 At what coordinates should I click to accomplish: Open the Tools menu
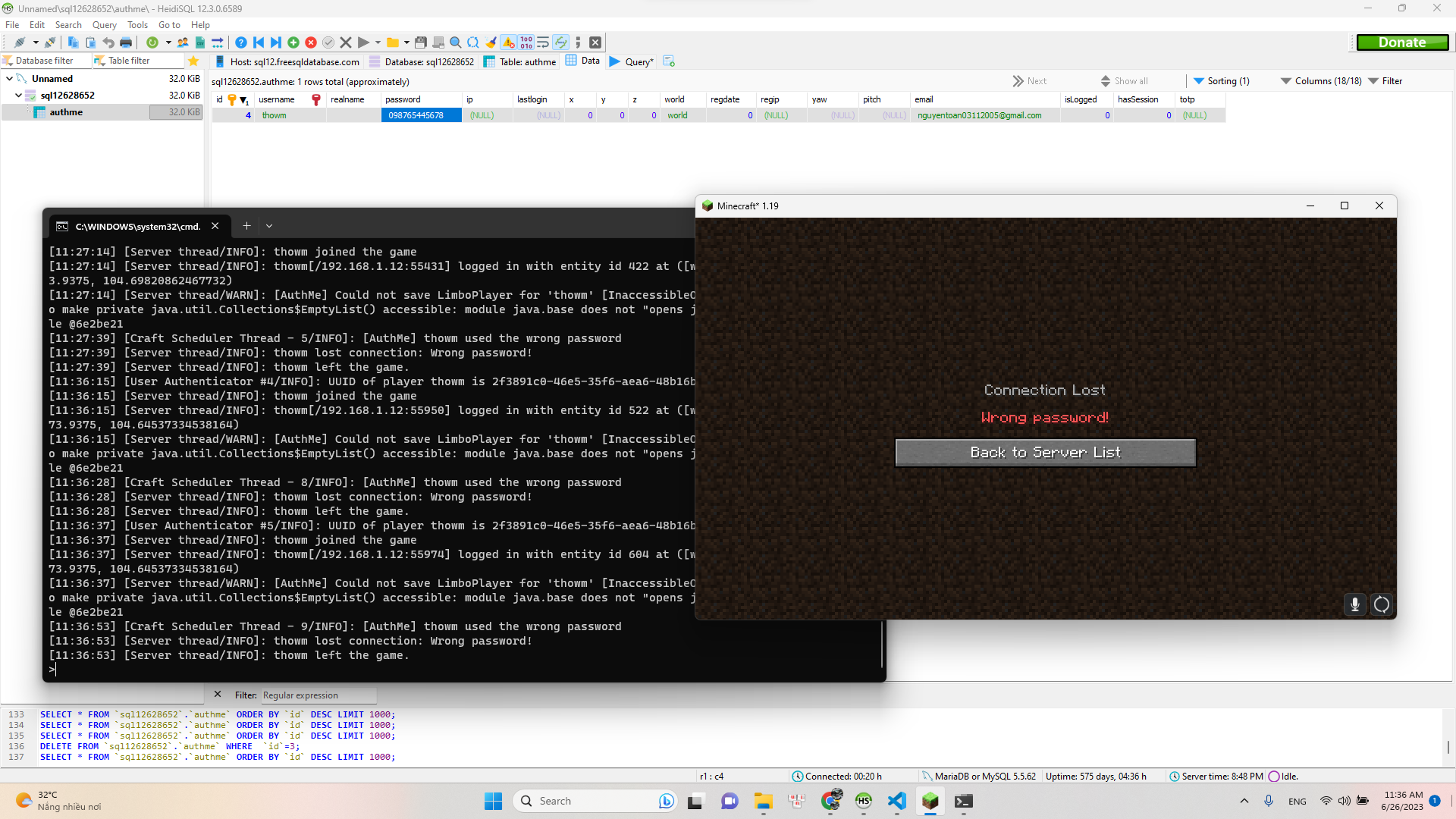137,25
